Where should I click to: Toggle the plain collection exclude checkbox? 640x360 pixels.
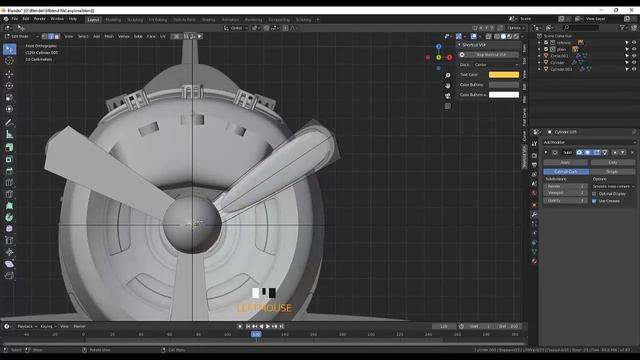pos(546,49)
